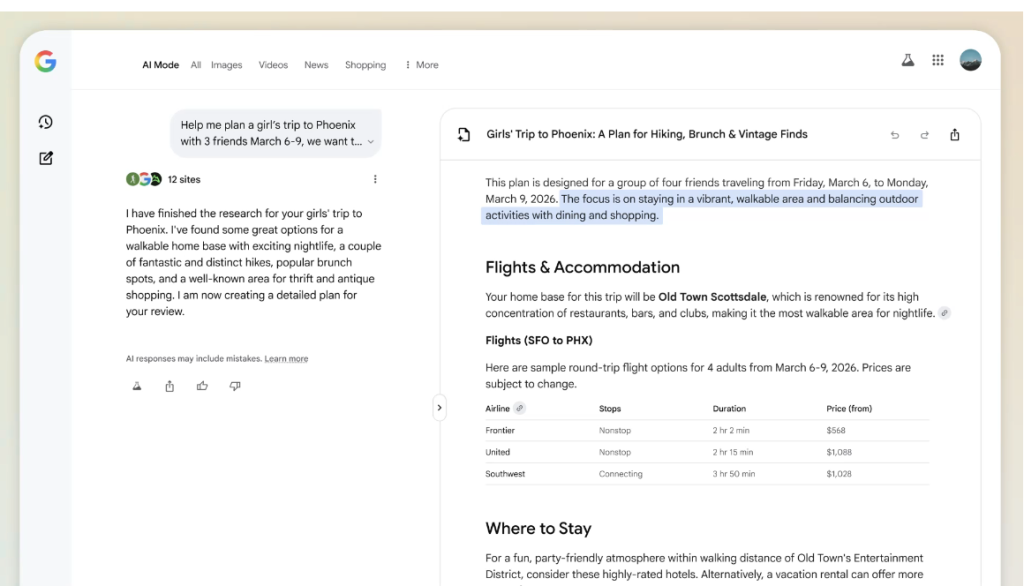Image resolution: width=1024 pixels, height=586 pixels.
Task: Open three-dot menu next to 12 sites
Action: (375, 180)
